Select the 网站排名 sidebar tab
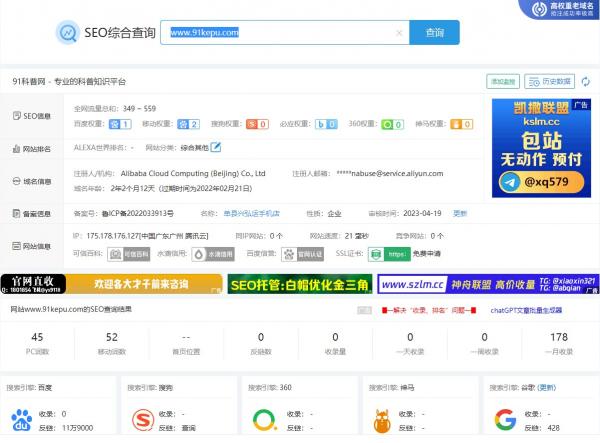Image resolution: width=600 pixels, height=443 pixels. [32, 149]
